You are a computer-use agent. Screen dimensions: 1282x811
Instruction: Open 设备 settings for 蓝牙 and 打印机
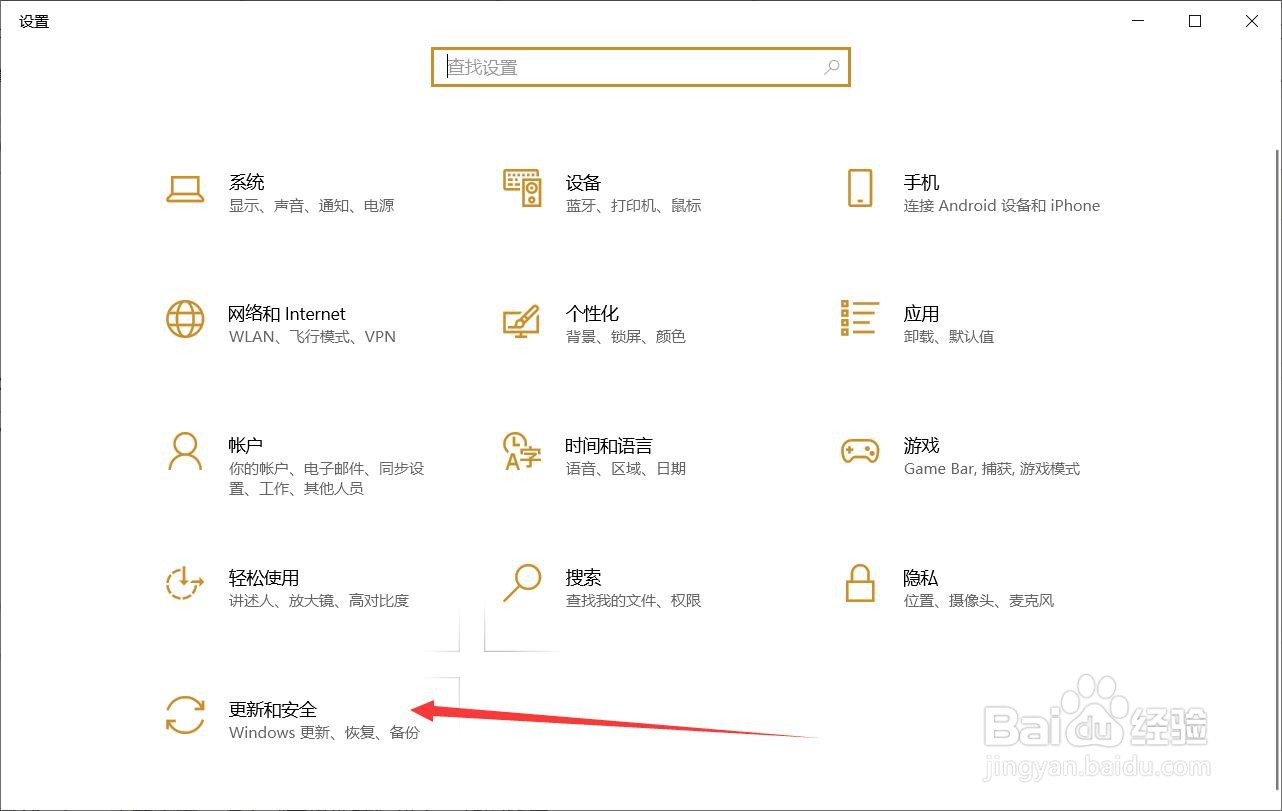point(582,183)
